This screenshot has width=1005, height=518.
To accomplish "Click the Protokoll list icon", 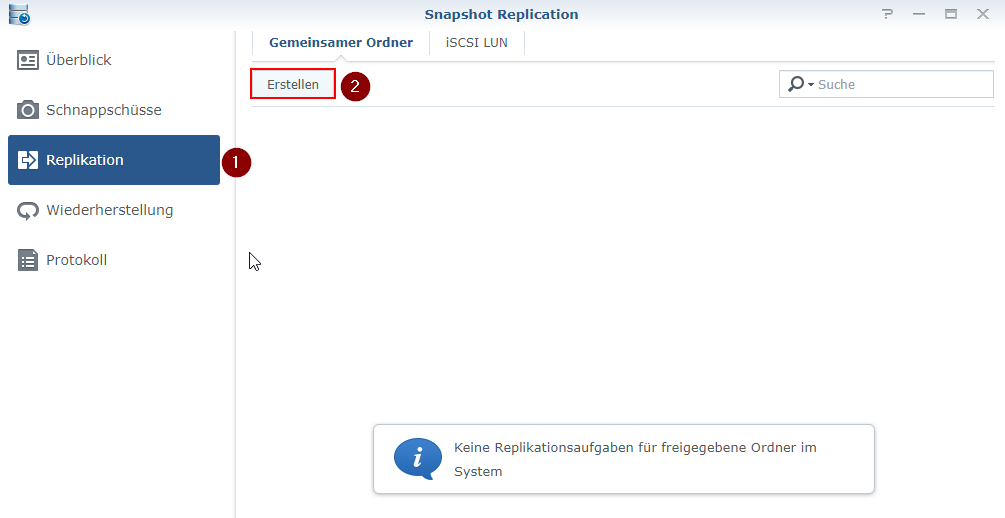I will tap(28, 260).
